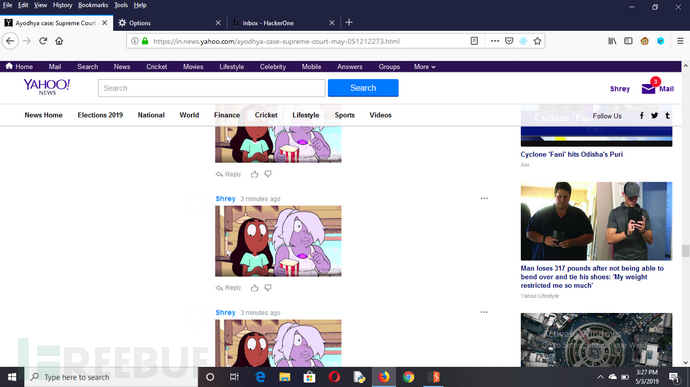Open page actions three-dot menu in address bar
690x387 pixels.
click(x=495, y=41)
